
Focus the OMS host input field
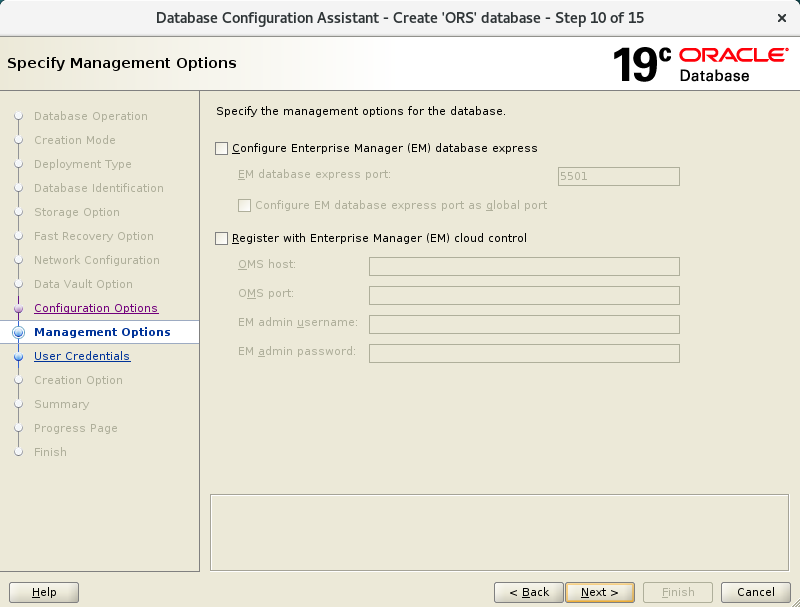[524, 266]
